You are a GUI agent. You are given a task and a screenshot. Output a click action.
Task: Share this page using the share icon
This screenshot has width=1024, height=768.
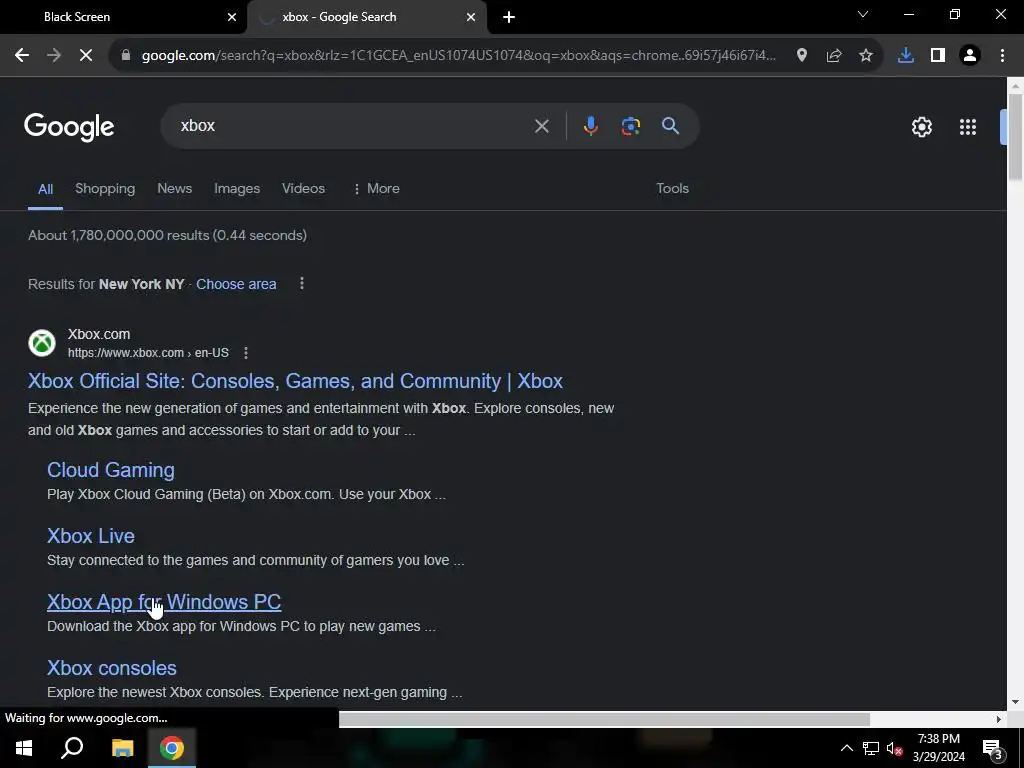pos(834,56)
